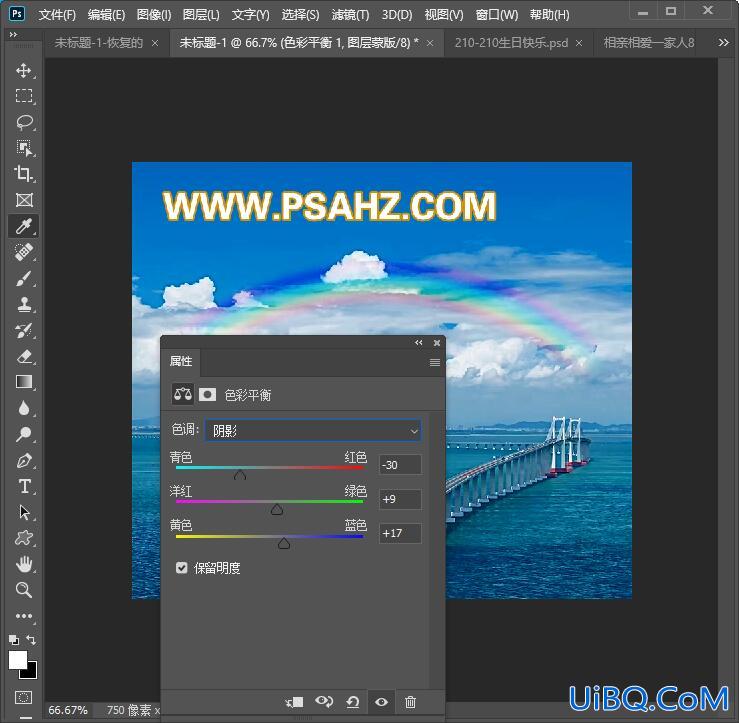Select the Rectangular Marquee tool

pos(24,96)
